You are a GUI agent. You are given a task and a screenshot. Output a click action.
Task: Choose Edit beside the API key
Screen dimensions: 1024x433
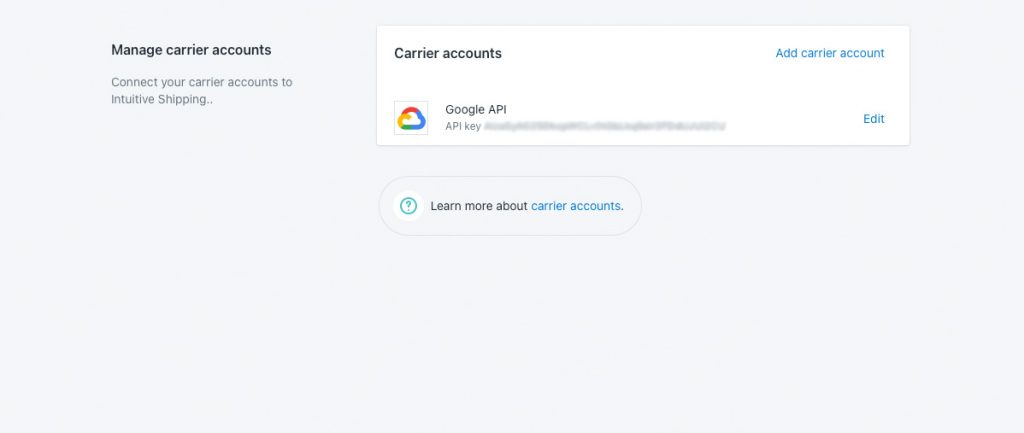873,119
